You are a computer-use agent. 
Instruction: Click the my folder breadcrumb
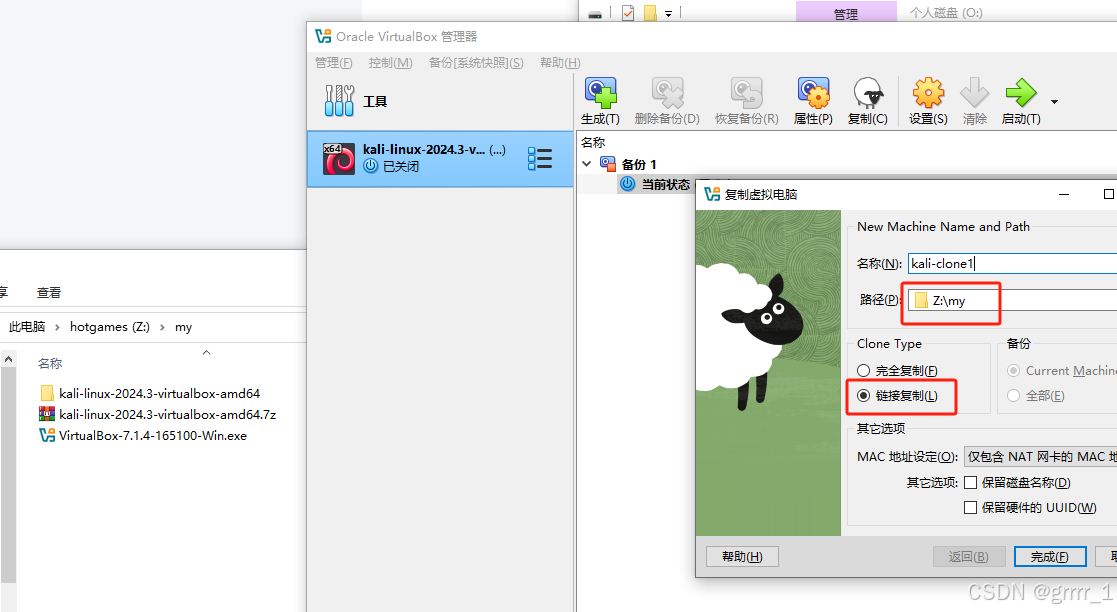(x=184, y=327)
